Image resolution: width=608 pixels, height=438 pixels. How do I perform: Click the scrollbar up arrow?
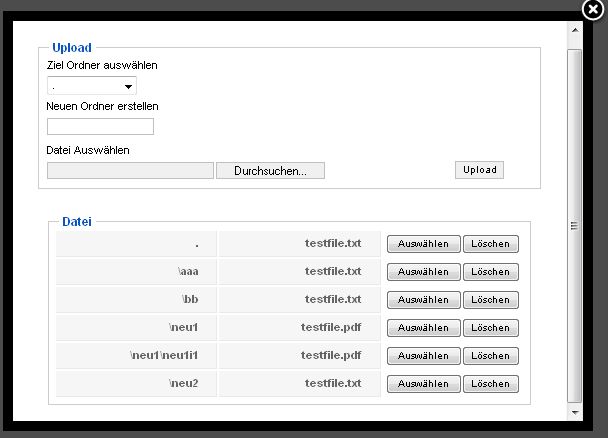pyautogui.click(x=575, y=30)
